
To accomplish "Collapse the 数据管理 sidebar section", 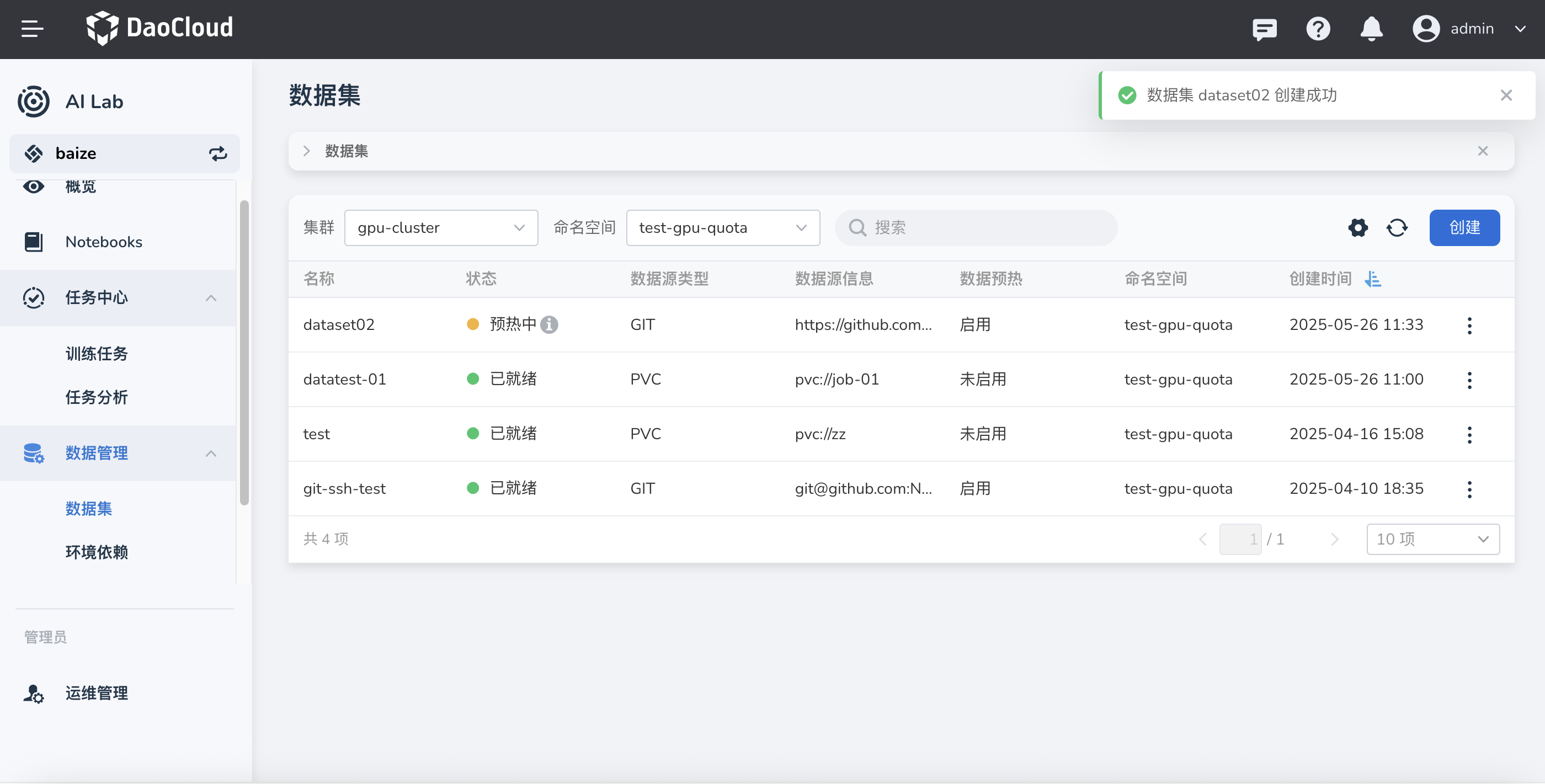I will pyautogui.click(x=211, y=454).
